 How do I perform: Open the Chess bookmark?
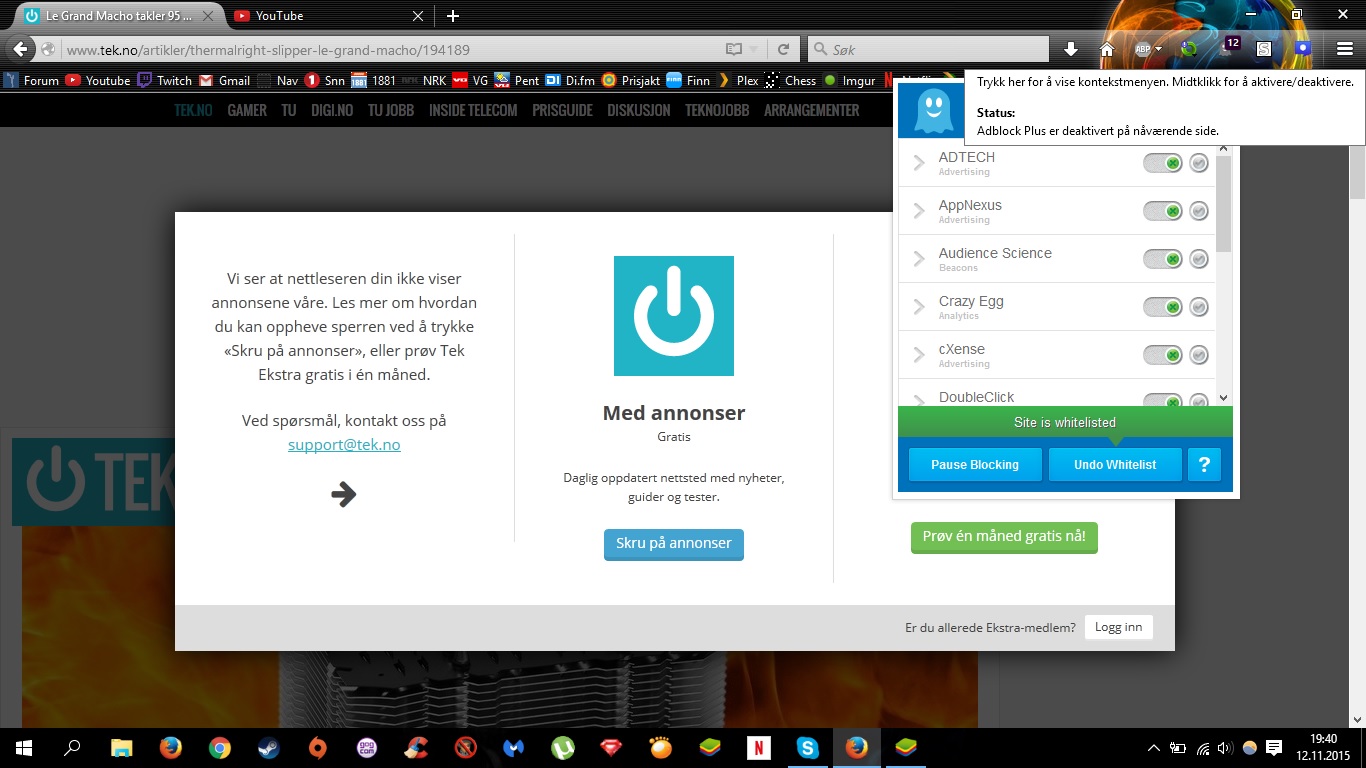point(791,80)
